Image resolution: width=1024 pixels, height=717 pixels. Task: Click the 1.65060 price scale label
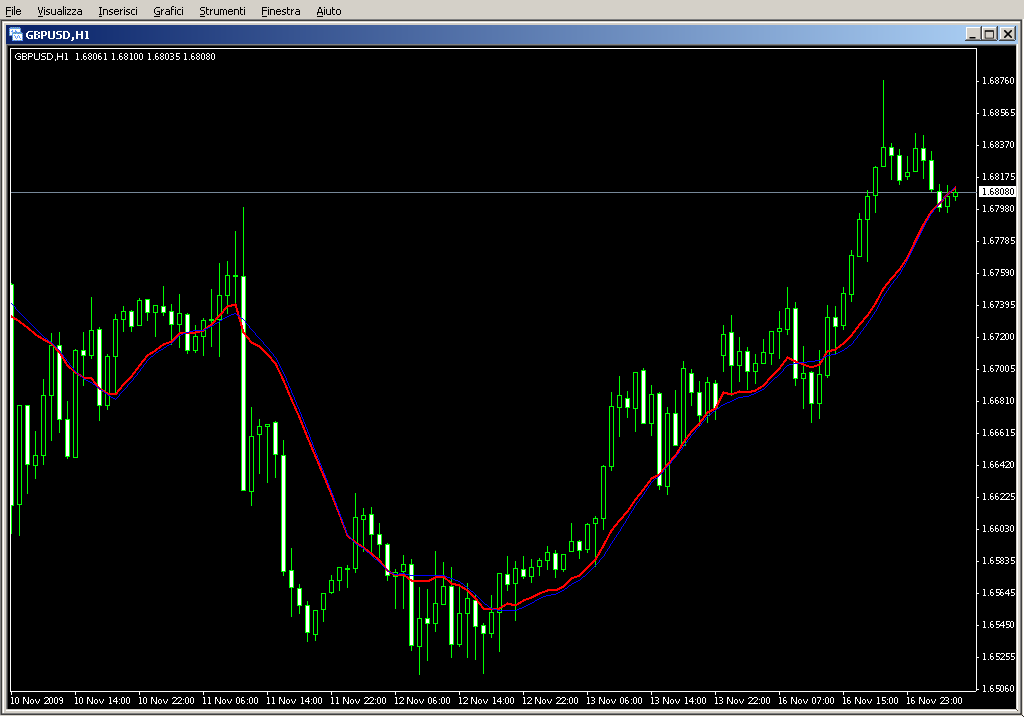click(x=999, y=689)
